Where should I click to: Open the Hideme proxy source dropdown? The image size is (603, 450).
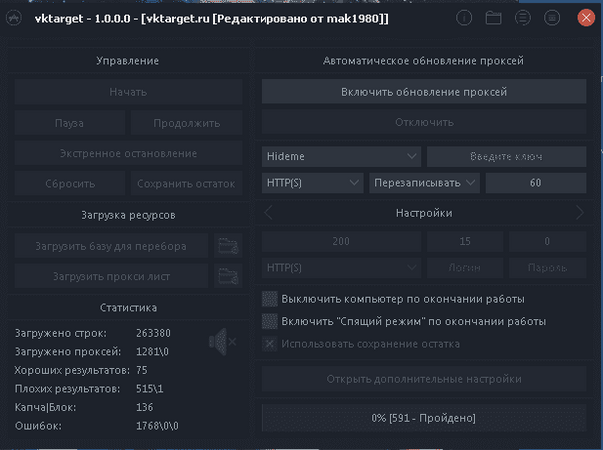[341, 157]
